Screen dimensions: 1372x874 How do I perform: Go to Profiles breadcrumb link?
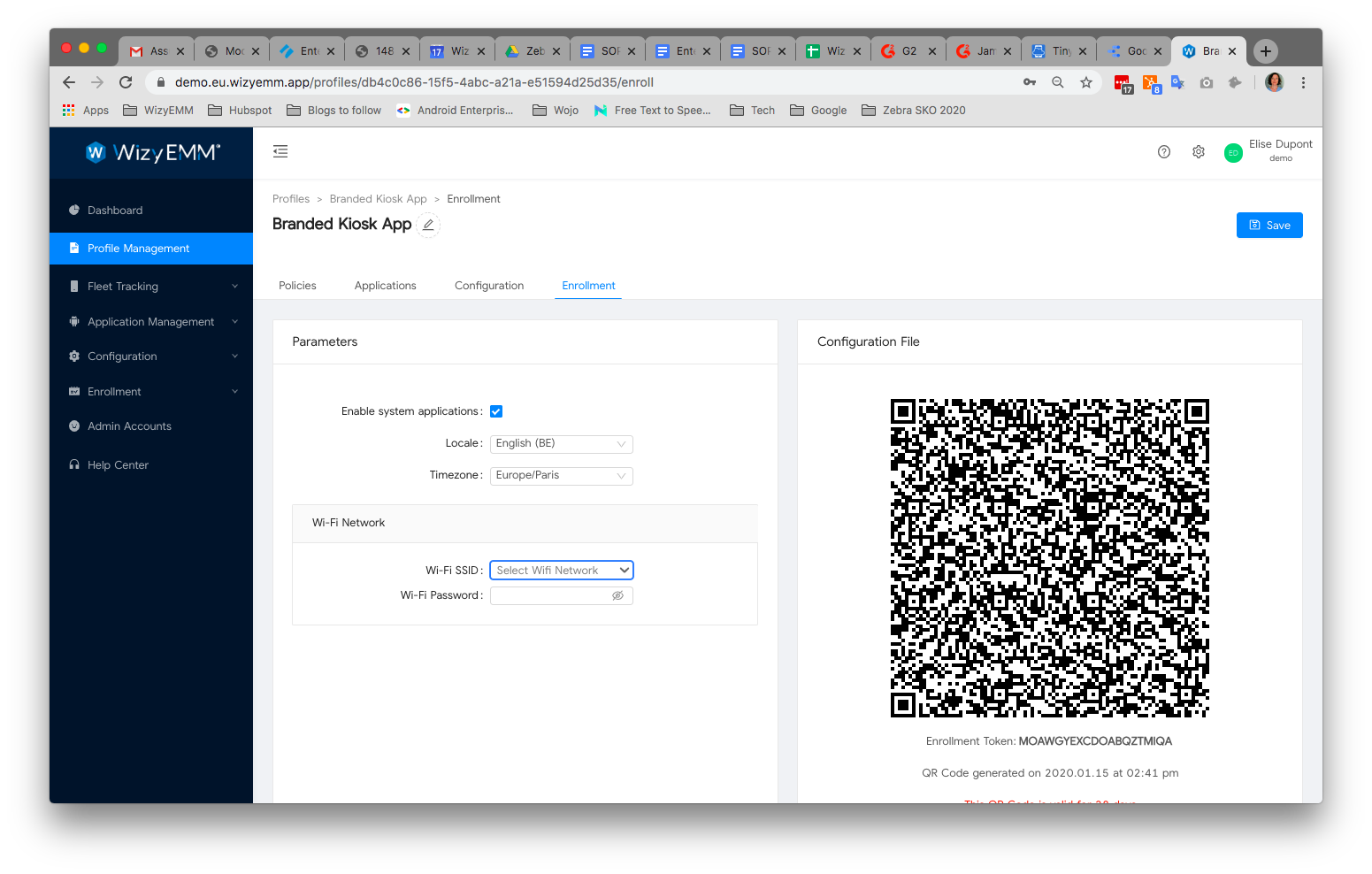[291, 199]
